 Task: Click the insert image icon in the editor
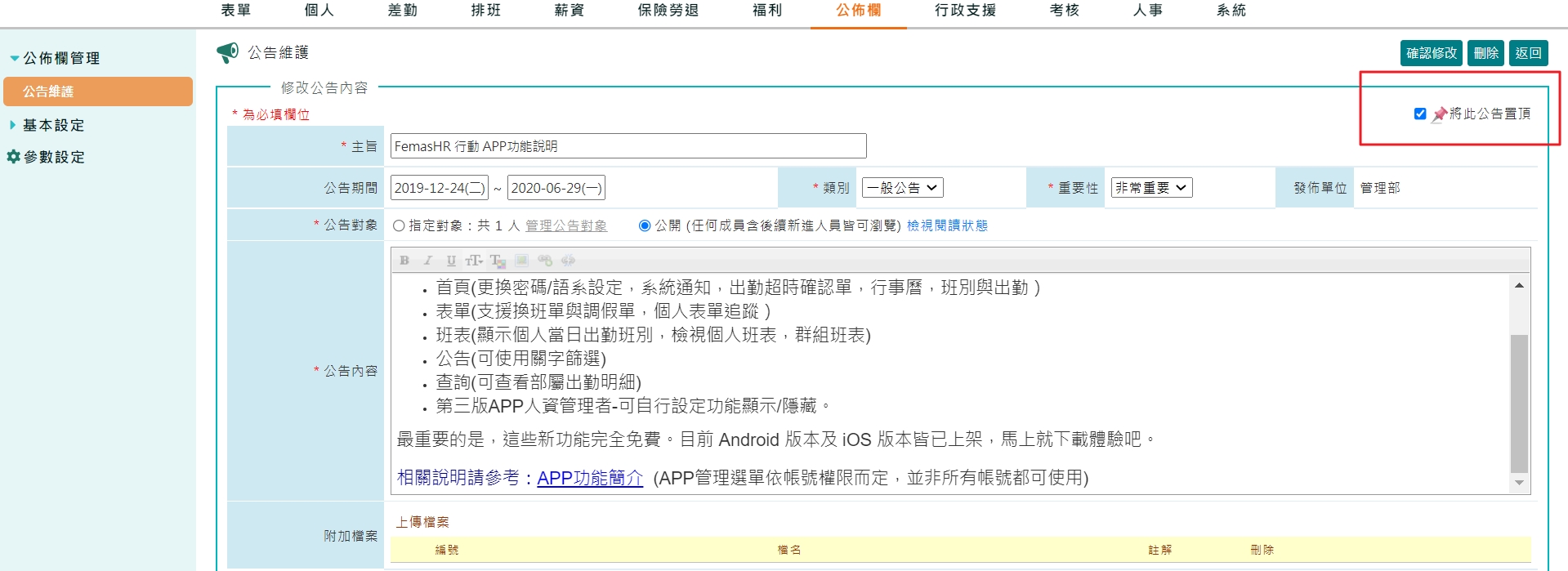521,261
